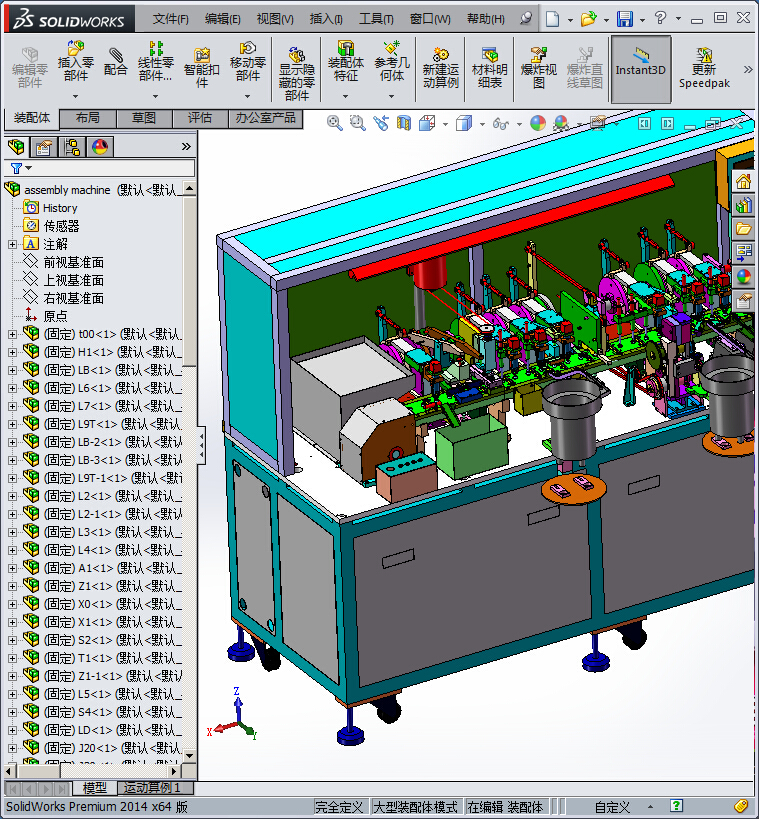Open the Bill of Materials tool
This screenshot has height=819, width=759.
(489, 67)
